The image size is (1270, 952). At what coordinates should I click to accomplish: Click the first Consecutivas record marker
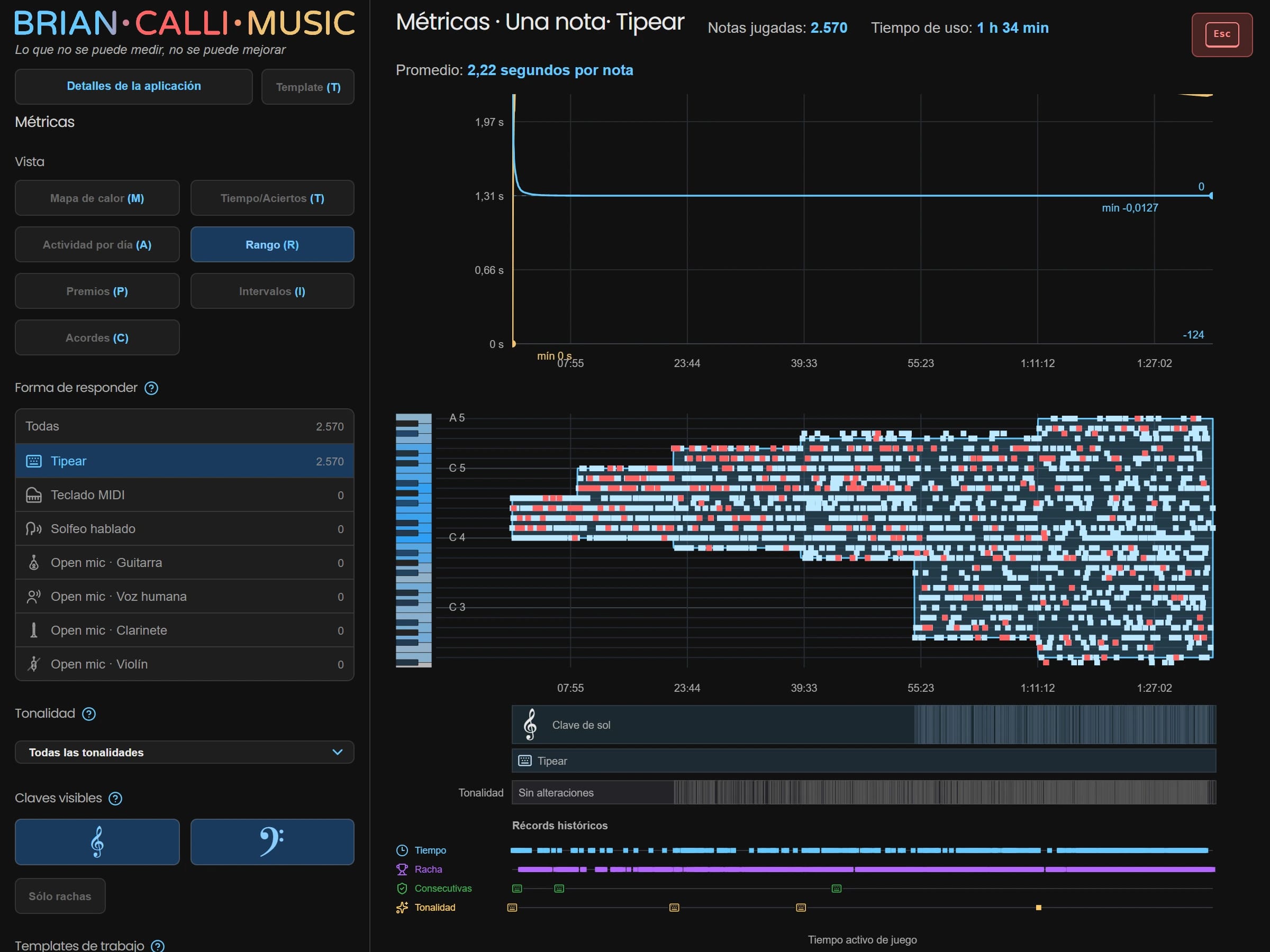click(518, 889)
